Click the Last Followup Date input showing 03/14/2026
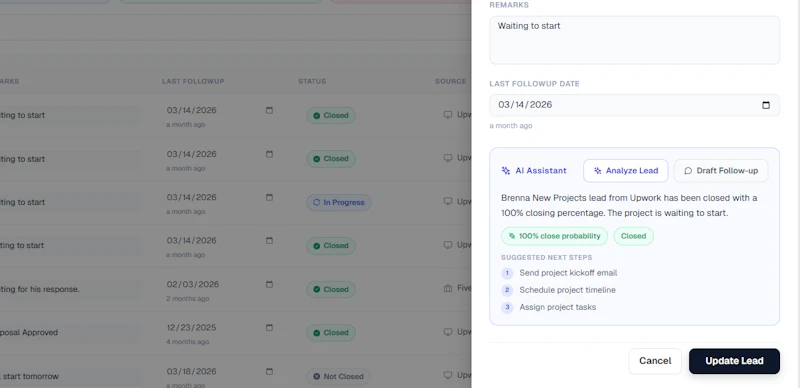Screen dimensions: 800x388 click(634, 105)
